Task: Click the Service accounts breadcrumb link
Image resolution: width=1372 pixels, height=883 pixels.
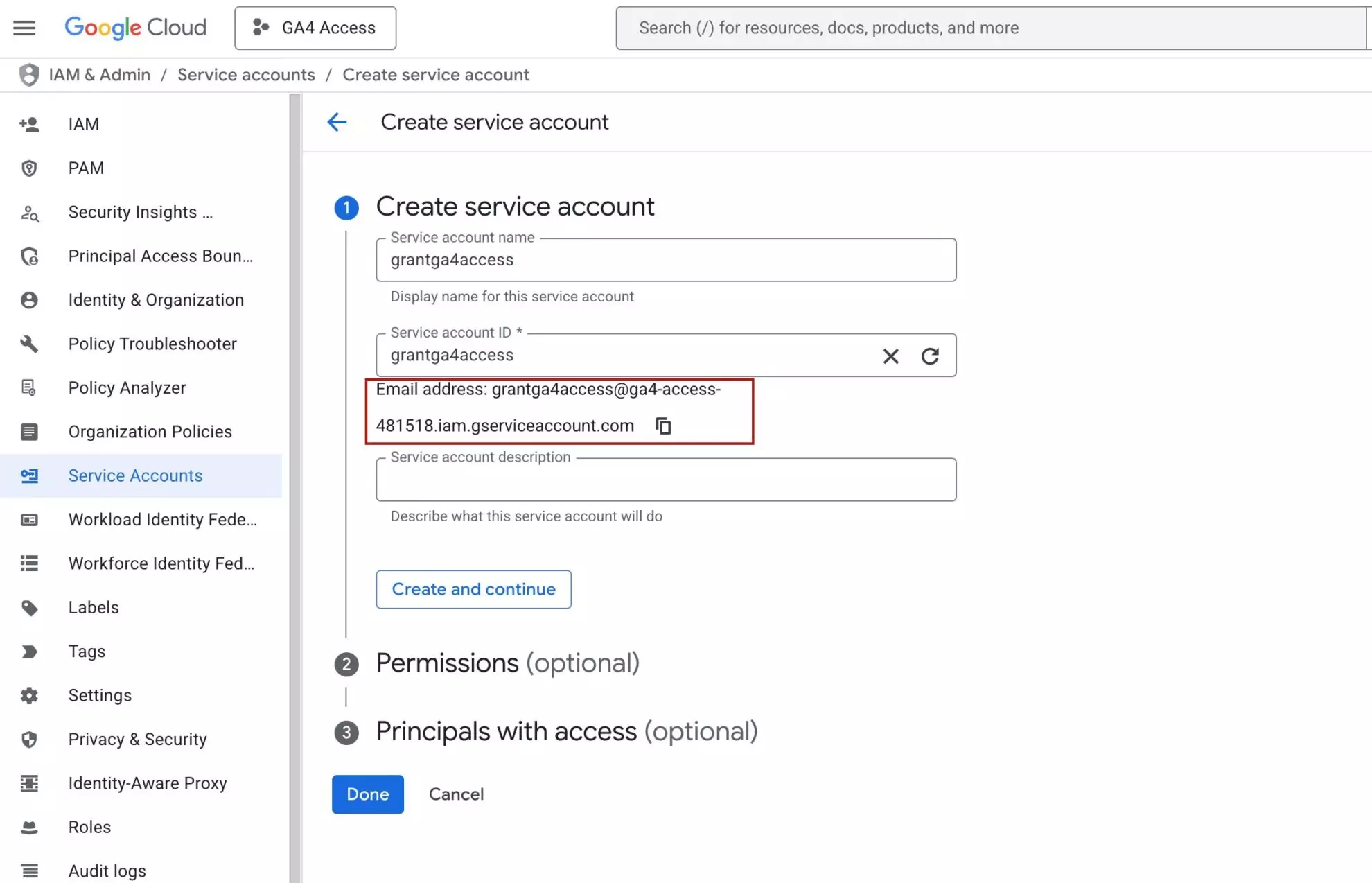Action: click(246, 74)
